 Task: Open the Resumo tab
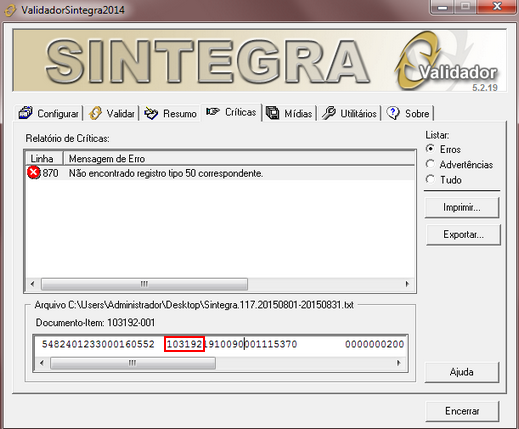tap(170, 113)
